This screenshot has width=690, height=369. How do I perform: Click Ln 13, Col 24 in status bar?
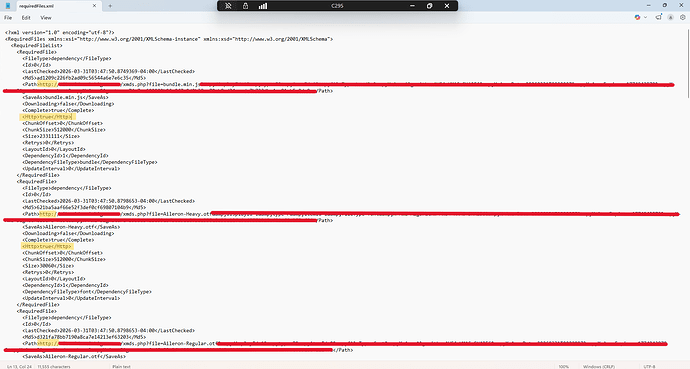point(19,366)
